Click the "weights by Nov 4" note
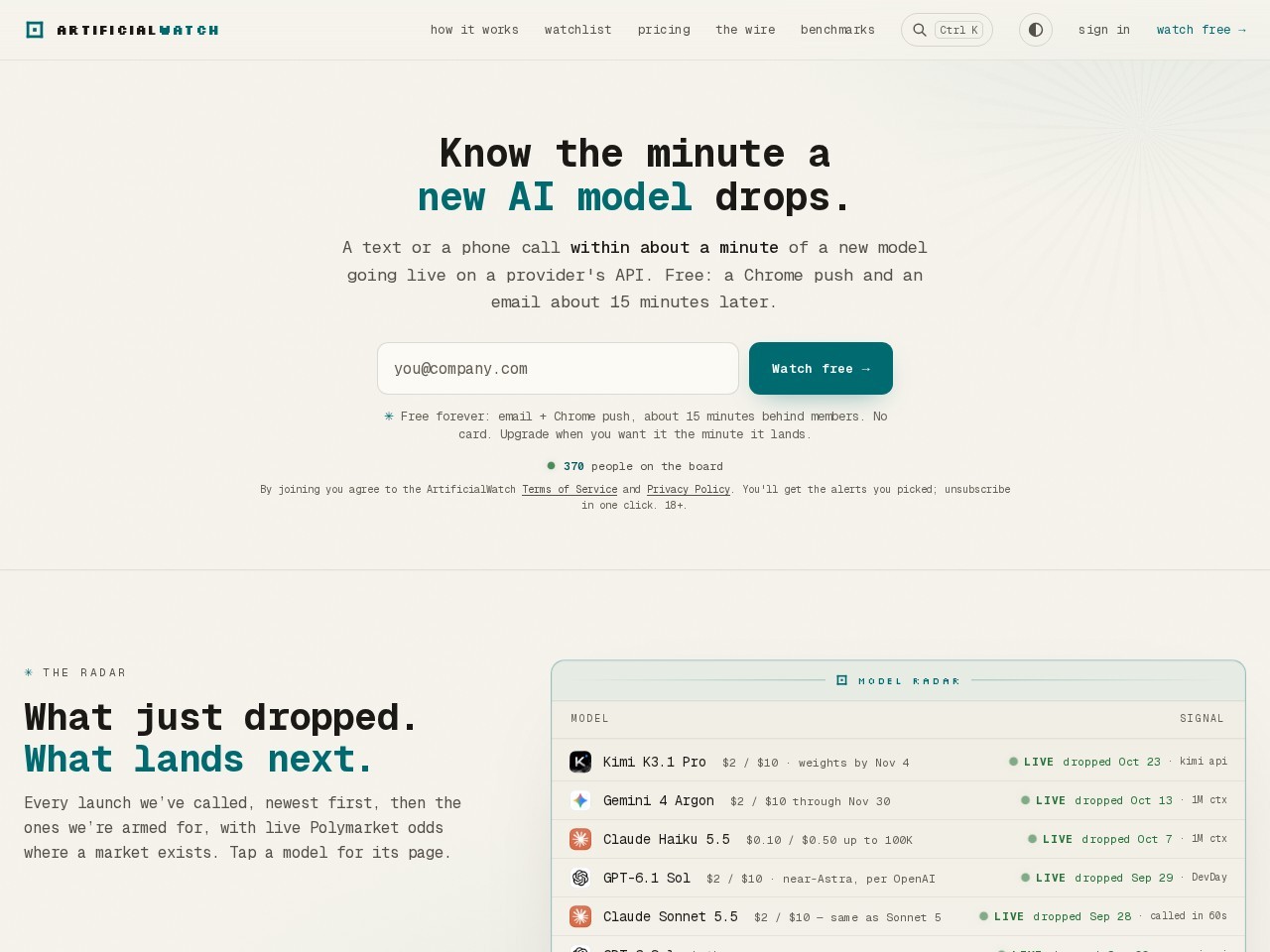1270x952 pixels. (x=854, y=763)
